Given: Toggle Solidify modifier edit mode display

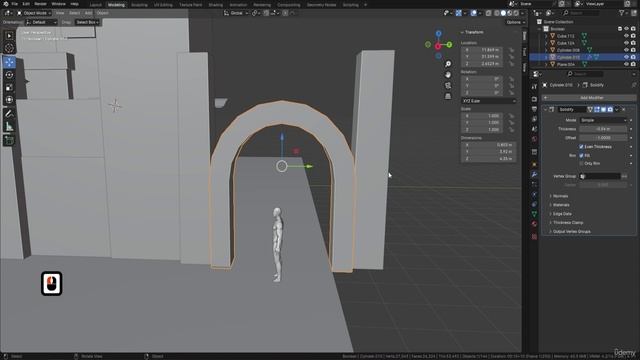Looking at the screenshot, I should [x=597, y=109].
